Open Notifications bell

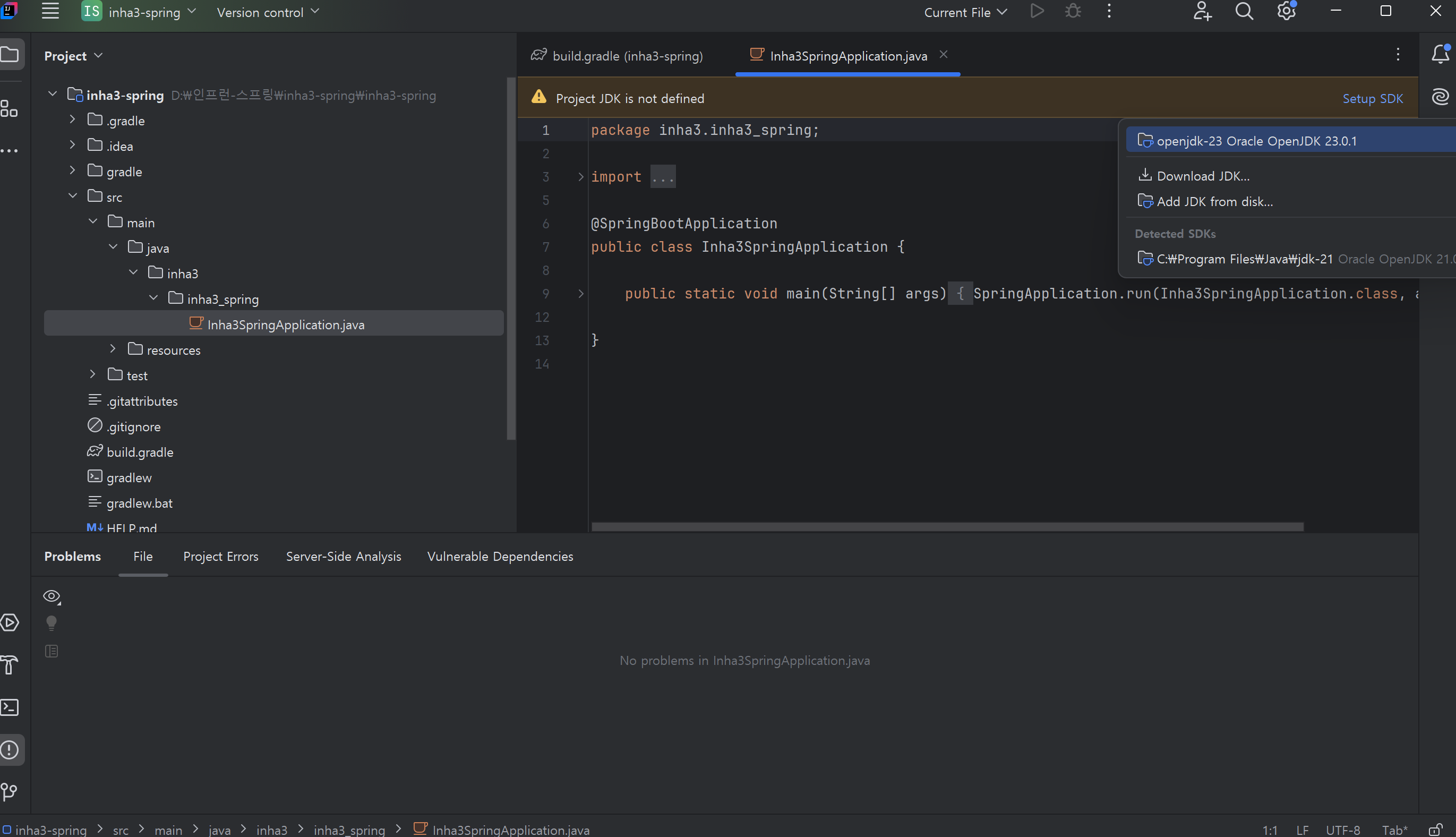(x=1441, y=54)
